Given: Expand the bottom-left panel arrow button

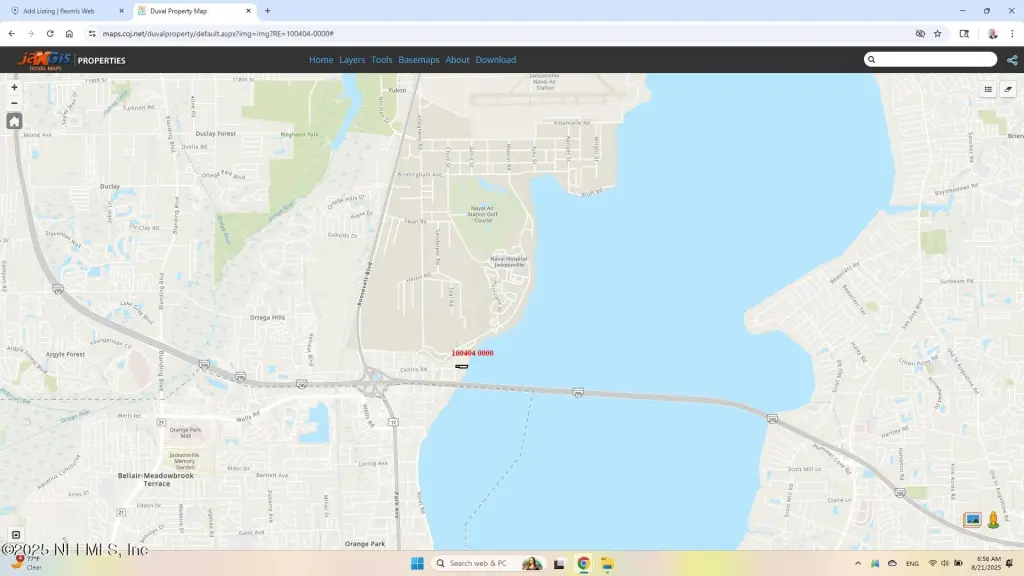Looking at the screenshot, I should coord(15,535).
